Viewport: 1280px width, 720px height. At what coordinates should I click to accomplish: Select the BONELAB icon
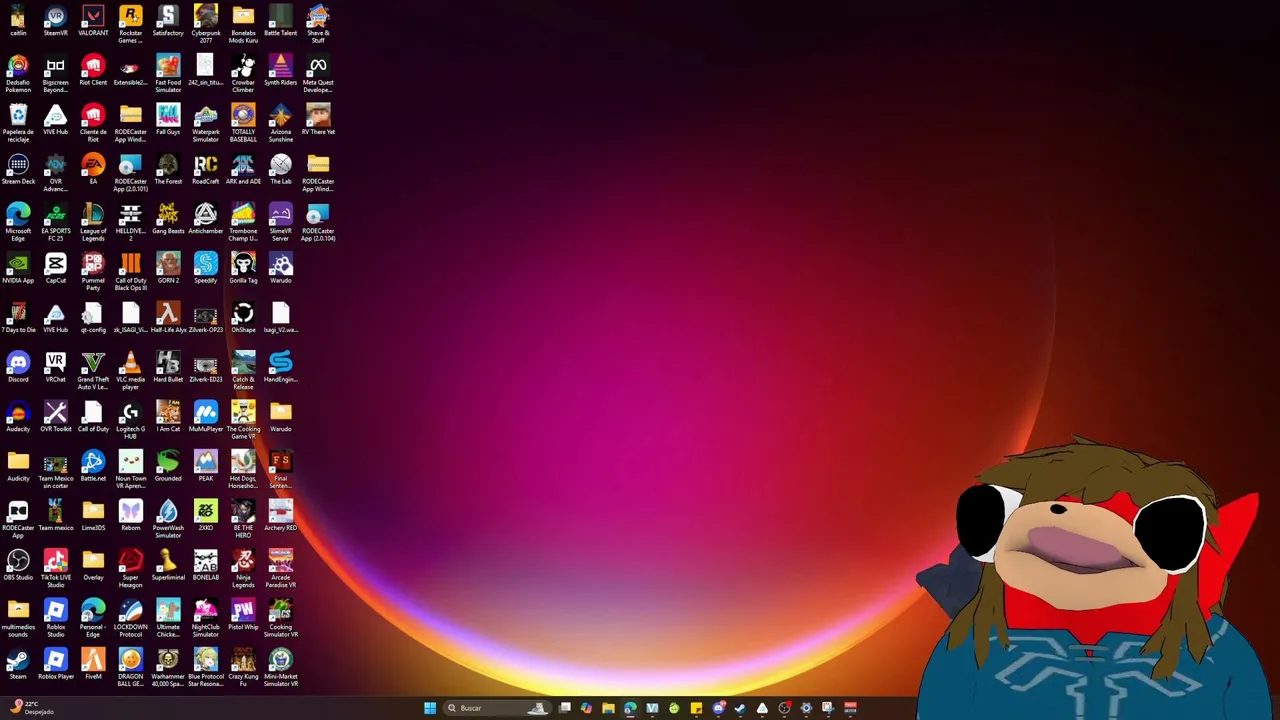tap(205, 565)
